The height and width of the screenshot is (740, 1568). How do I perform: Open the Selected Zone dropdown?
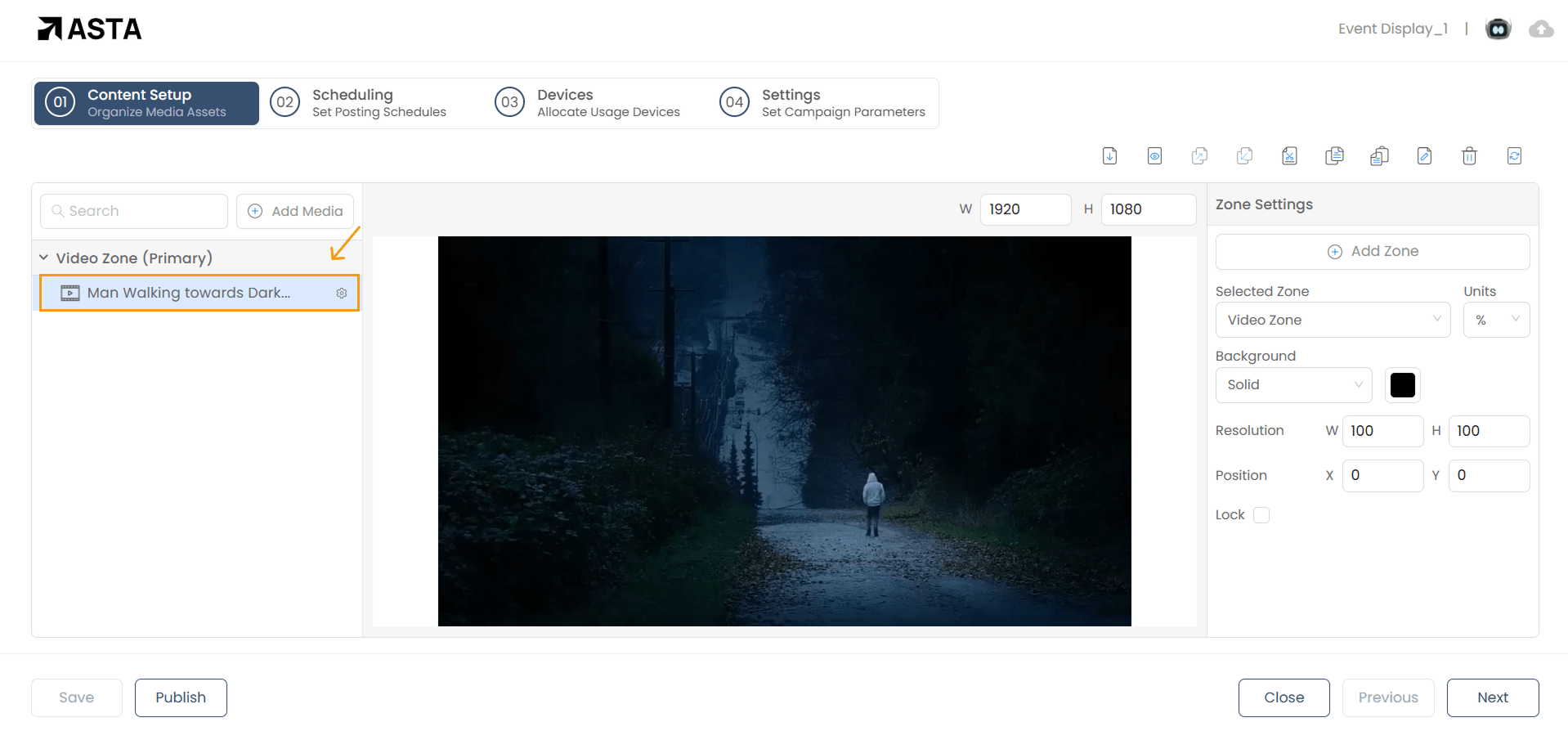tap(1333, 320)
